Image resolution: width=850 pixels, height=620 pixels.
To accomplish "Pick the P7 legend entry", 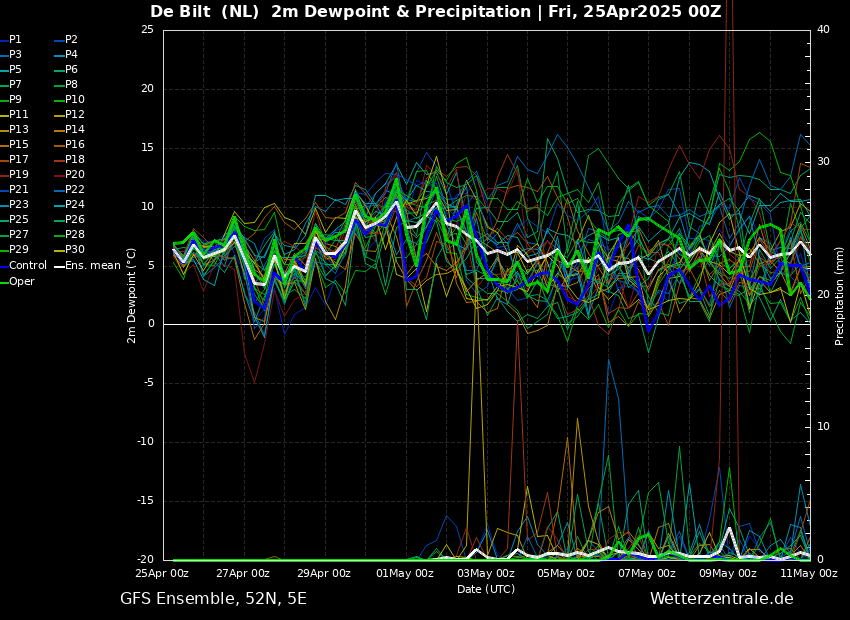I will coord(11,85).
